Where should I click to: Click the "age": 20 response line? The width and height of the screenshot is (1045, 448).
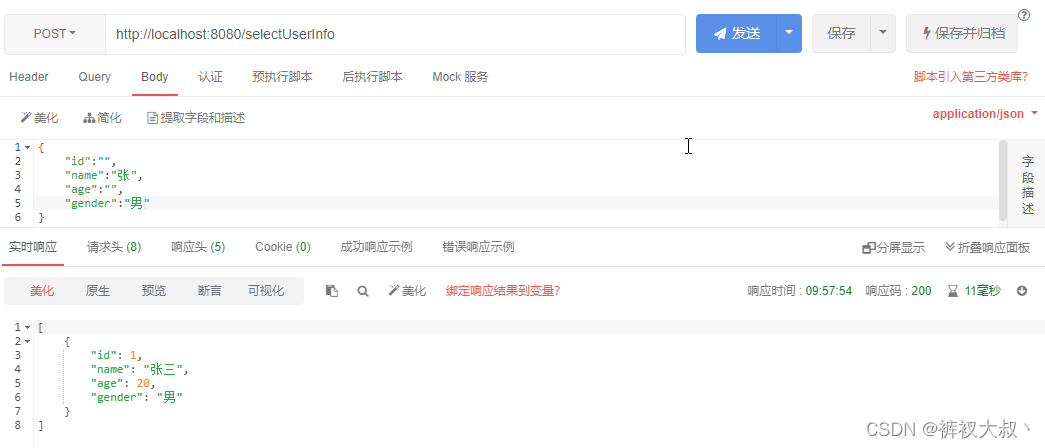pos(123,383)
